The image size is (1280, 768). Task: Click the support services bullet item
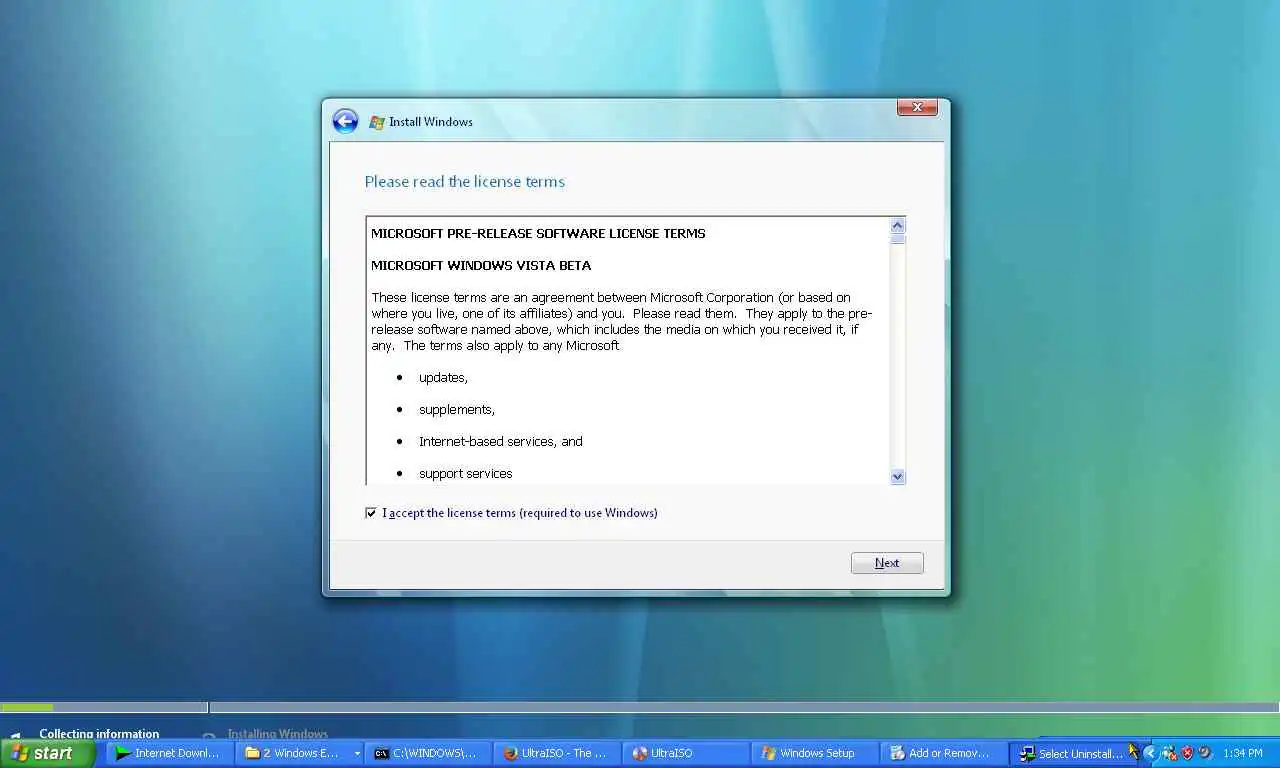click(x=465, y=474)
